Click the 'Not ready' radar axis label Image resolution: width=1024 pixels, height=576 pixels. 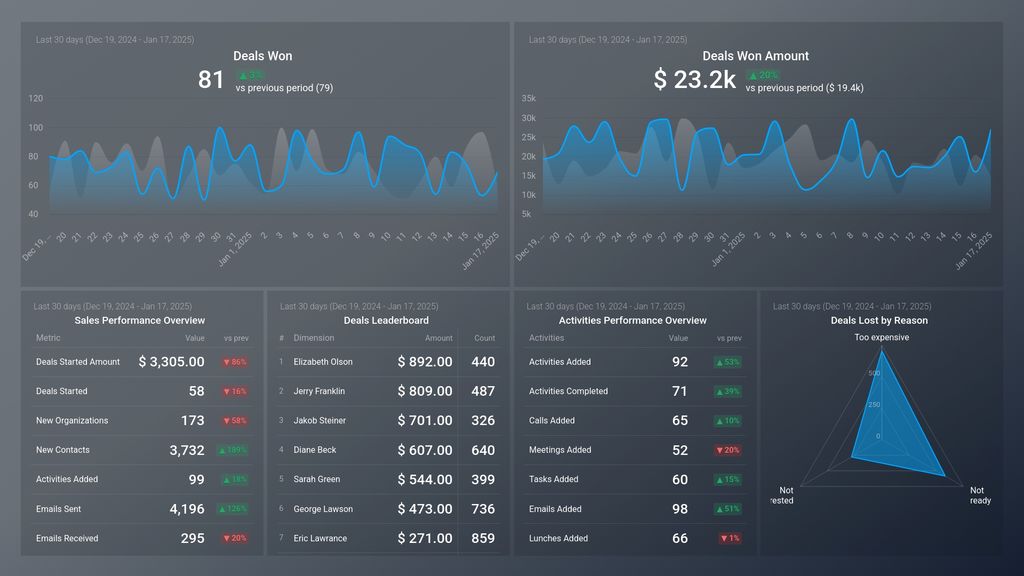(980, 495)
